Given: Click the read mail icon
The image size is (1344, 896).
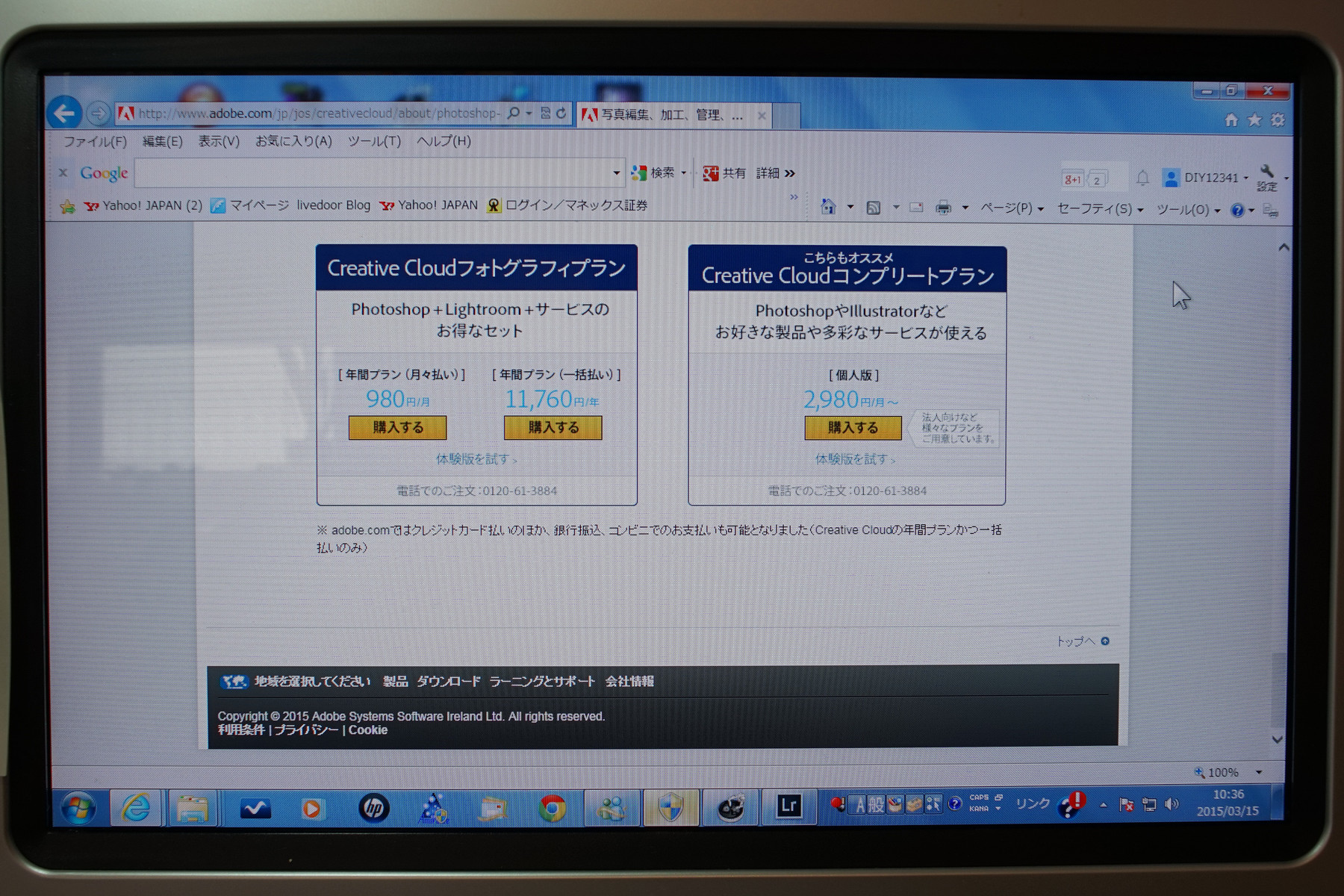Looking at the screenshot, I should [x=916, y=208].
